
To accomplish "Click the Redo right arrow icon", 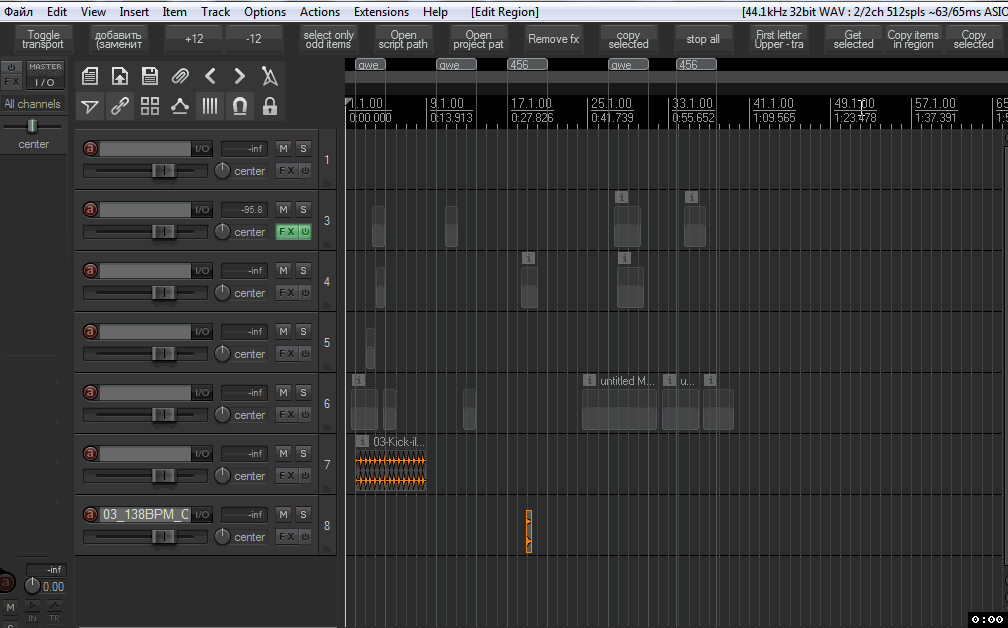I will click(x=240, y=76).
